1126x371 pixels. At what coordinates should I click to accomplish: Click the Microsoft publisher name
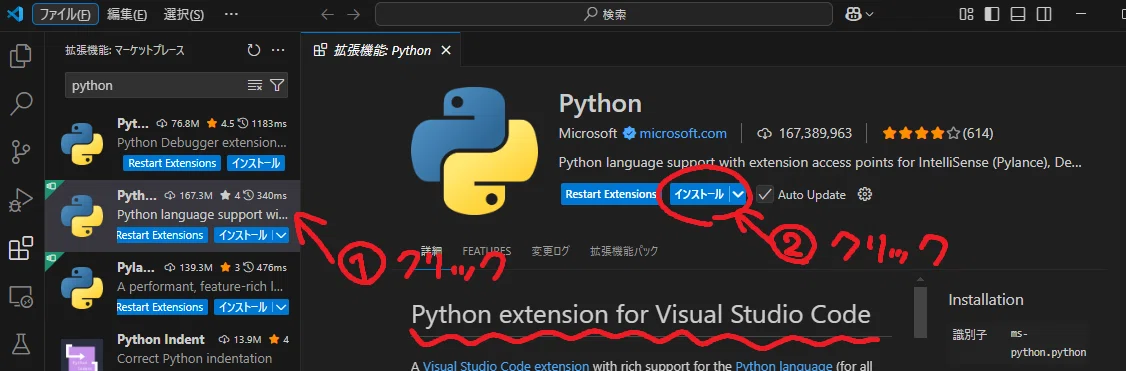(x=587, y=133)
